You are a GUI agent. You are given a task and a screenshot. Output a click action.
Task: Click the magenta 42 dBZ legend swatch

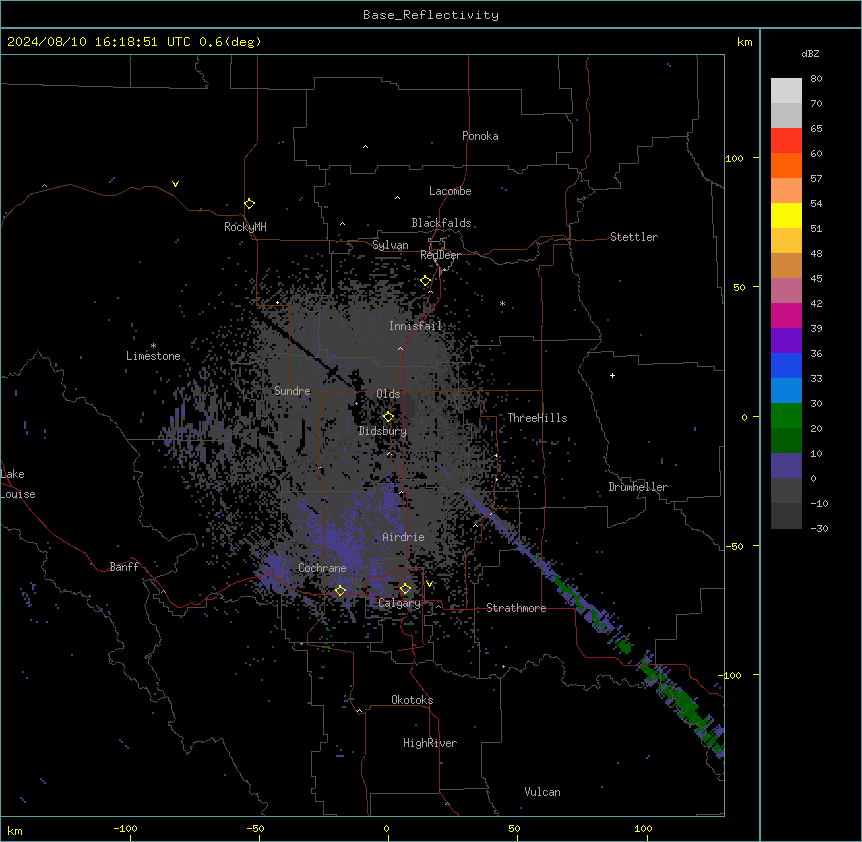pos(786,315)
